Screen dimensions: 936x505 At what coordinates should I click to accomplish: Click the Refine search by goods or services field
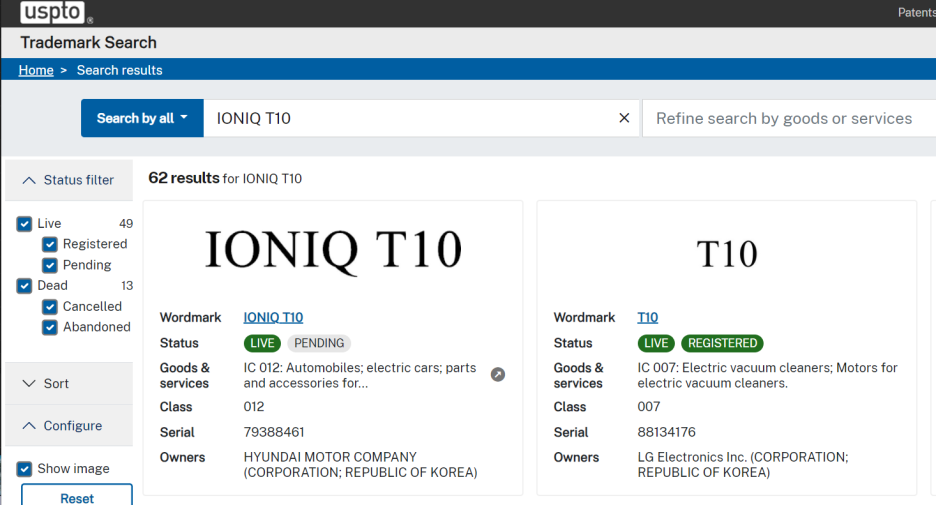(789, 118)
